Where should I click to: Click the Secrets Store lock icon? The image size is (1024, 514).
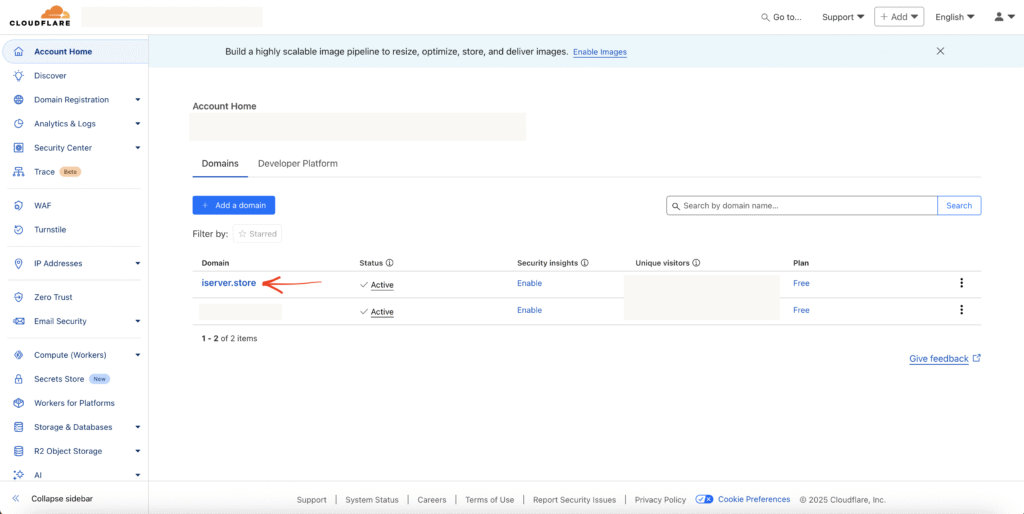coord(19,379)
